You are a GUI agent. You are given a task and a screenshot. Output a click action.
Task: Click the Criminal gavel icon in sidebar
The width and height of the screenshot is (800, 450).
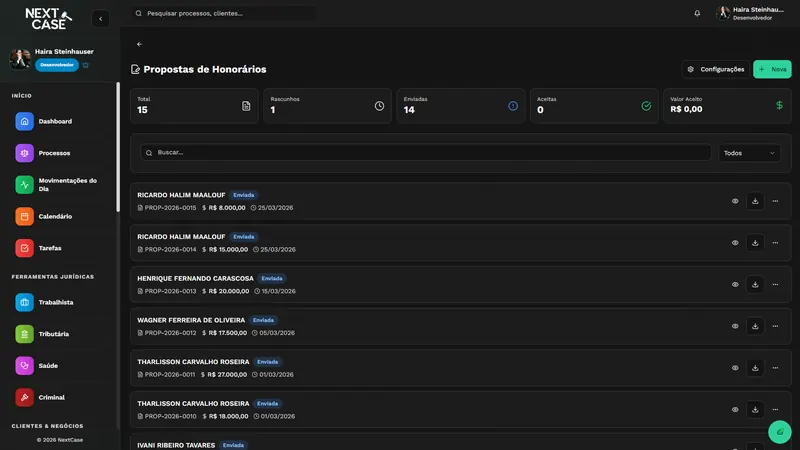[x=24, y=397]
